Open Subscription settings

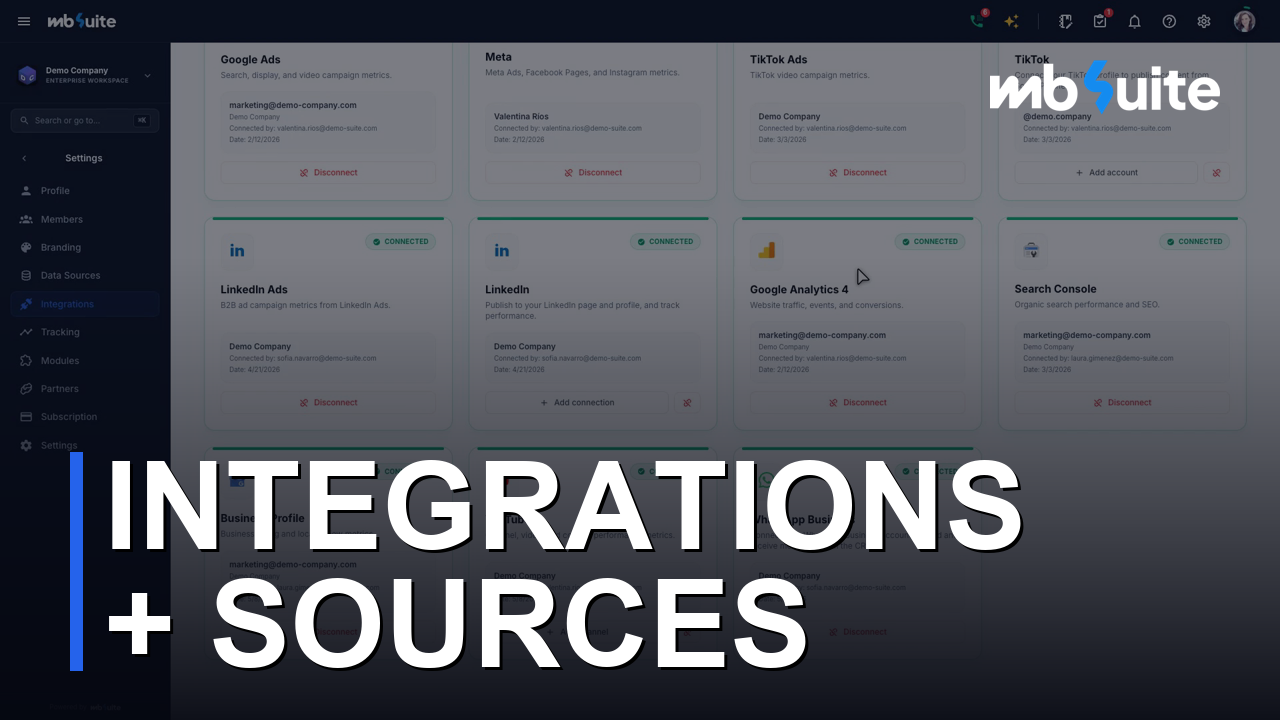(85, 416)
